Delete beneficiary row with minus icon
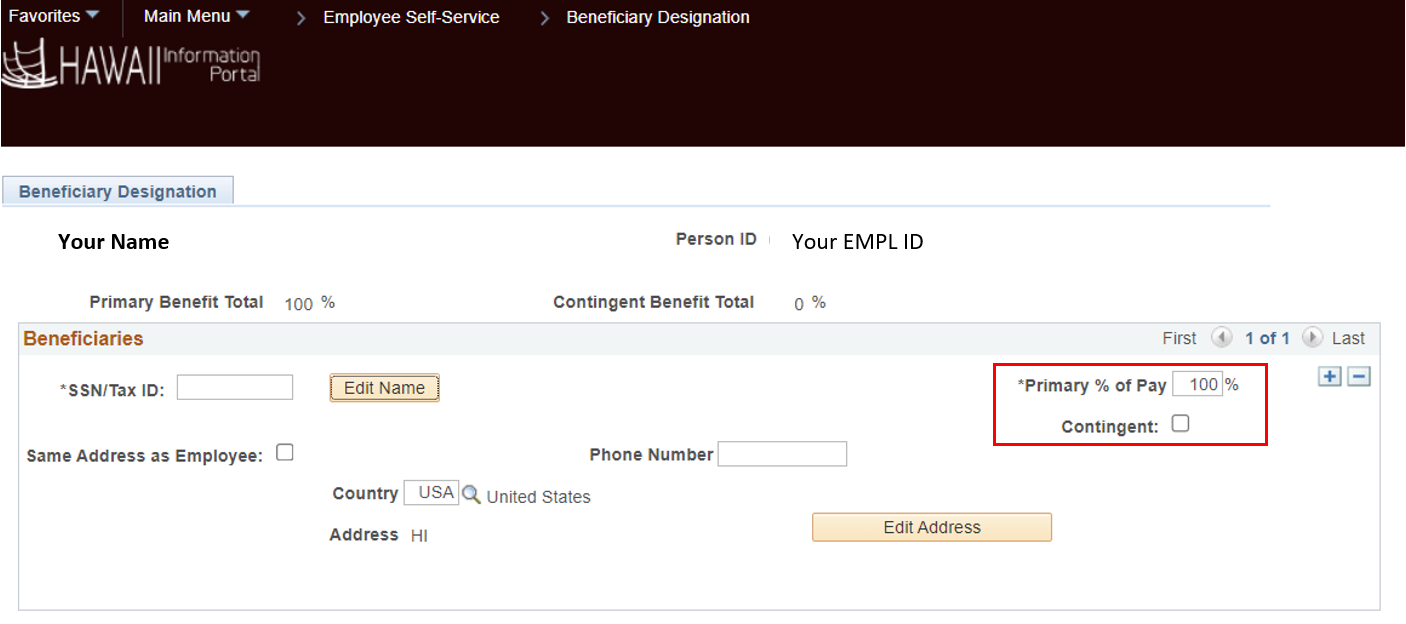The width and height of the screenshot is (1406, 624). [x=1358, y=377]
